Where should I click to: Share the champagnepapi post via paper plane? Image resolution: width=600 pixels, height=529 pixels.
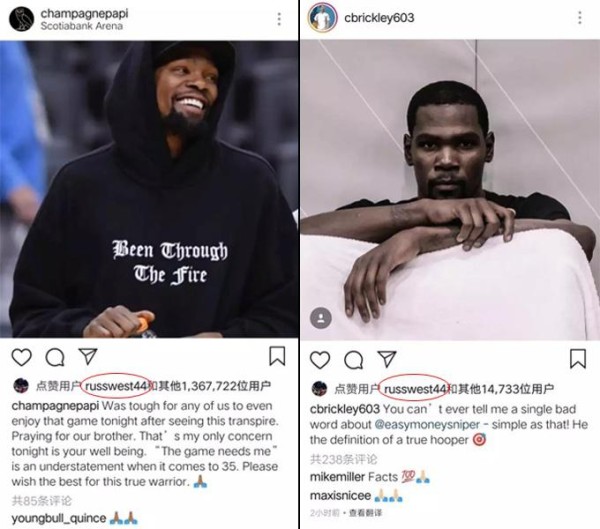pyautogui.click(x=88, y=356)
